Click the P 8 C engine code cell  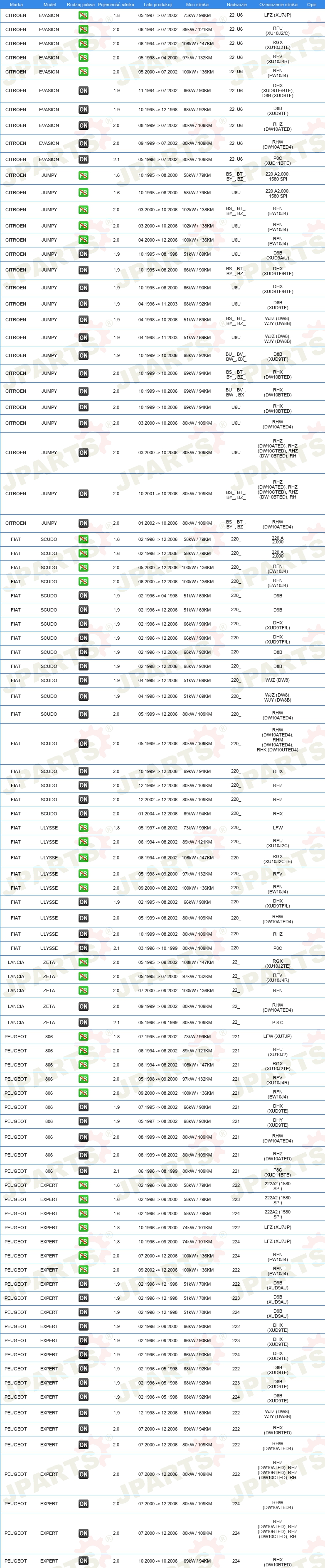click(278, 1023)
